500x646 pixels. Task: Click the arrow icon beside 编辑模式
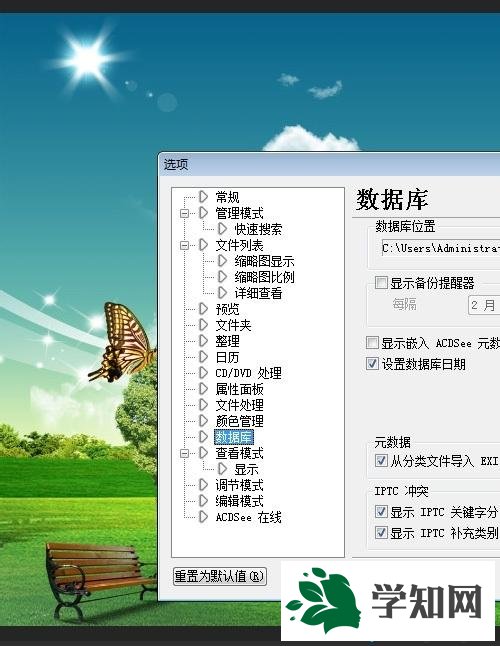pyautogui.click(x=203, y=501)
